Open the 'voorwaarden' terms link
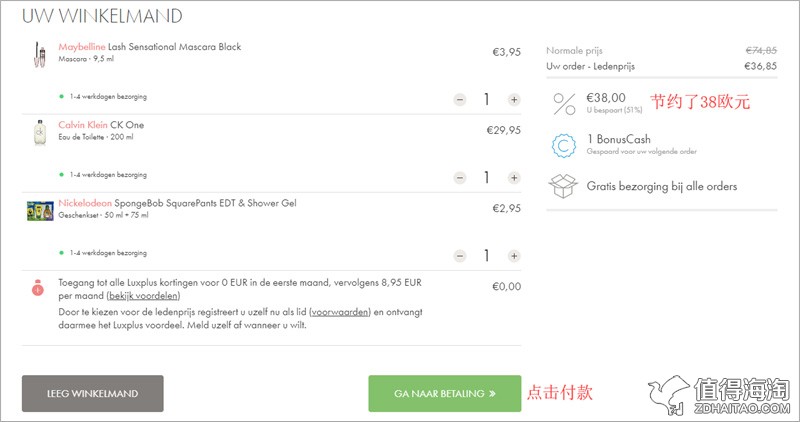 point(340,312)
